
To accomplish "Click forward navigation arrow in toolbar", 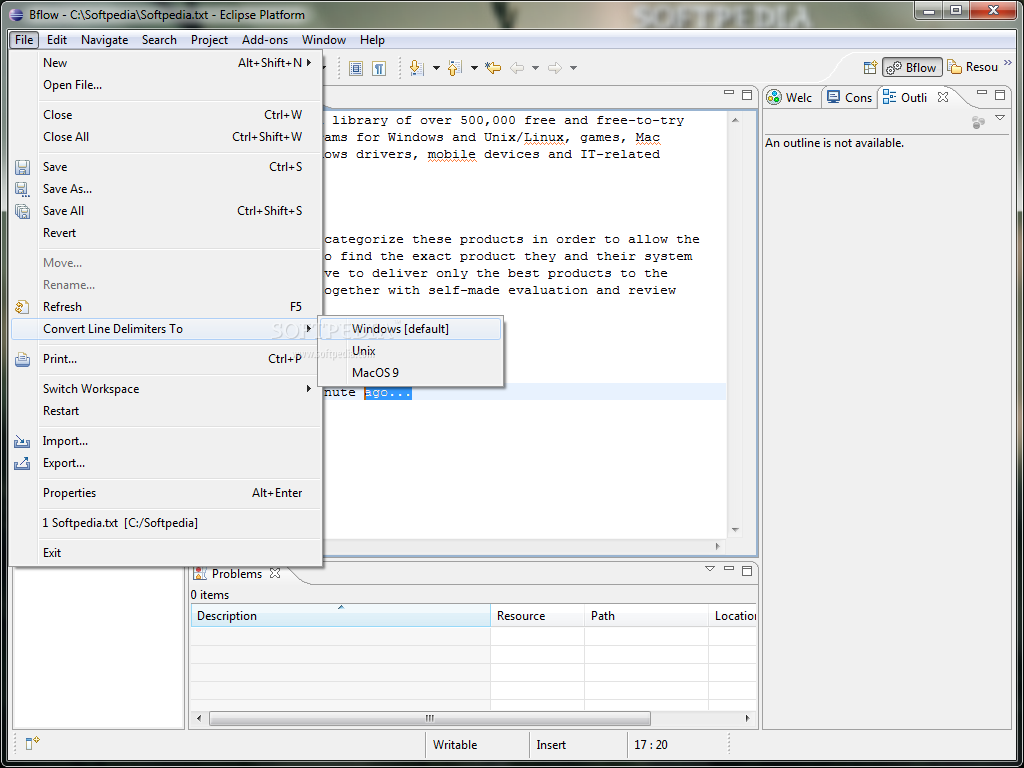I will coord(555,68).
